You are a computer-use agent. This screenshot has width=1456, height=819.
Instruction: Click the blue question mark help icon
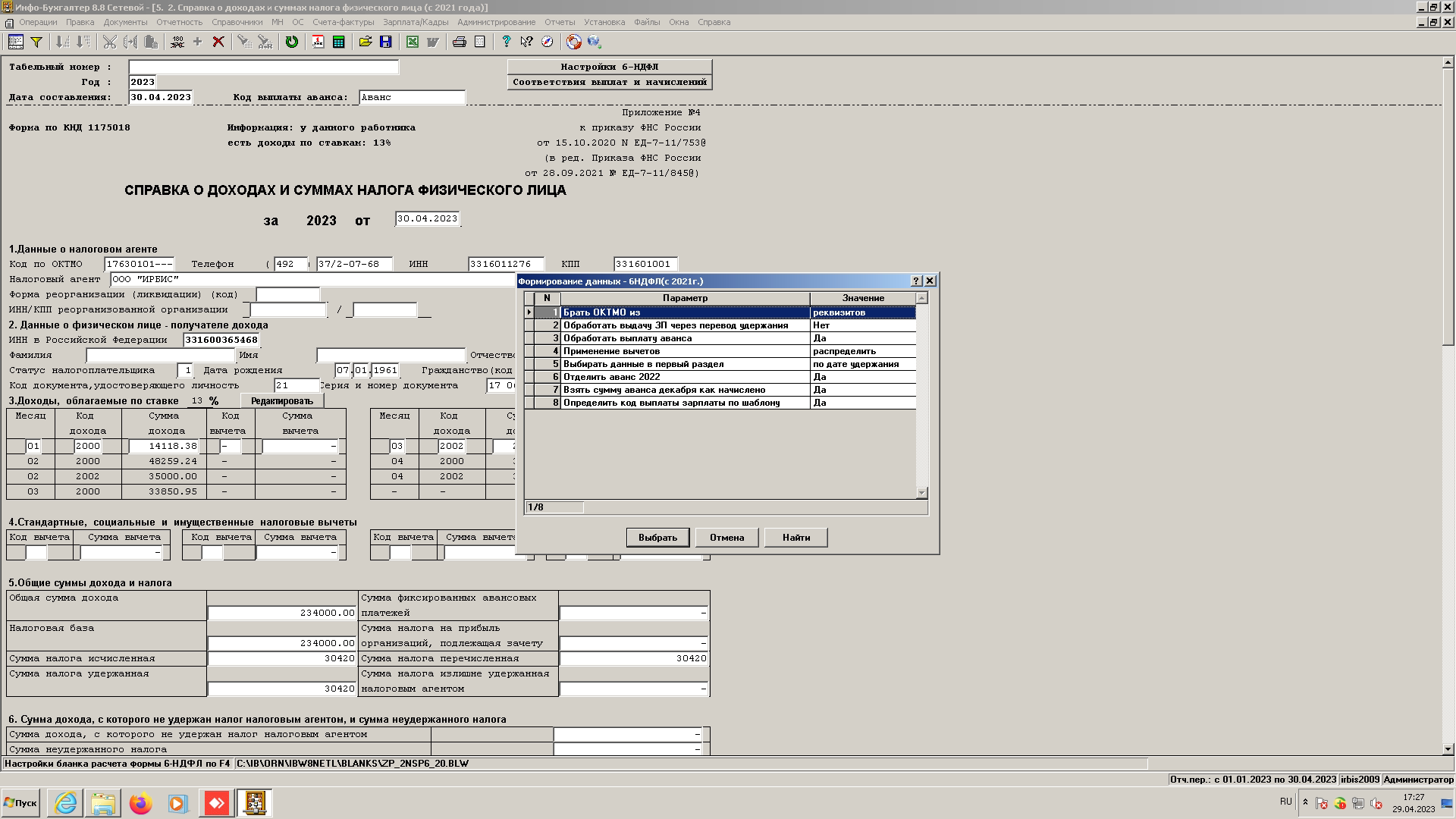[x=506, y=42]
